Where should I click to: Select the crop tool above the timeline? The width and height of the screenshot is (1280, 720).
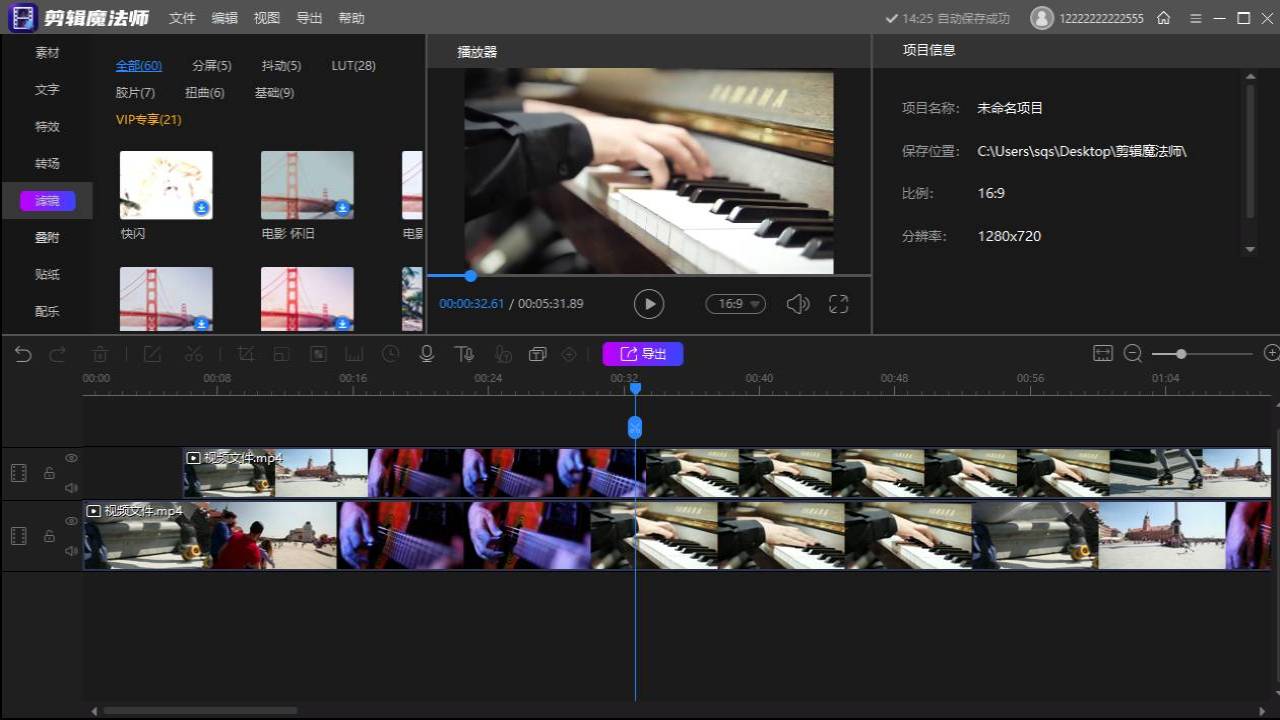(246, 353)
